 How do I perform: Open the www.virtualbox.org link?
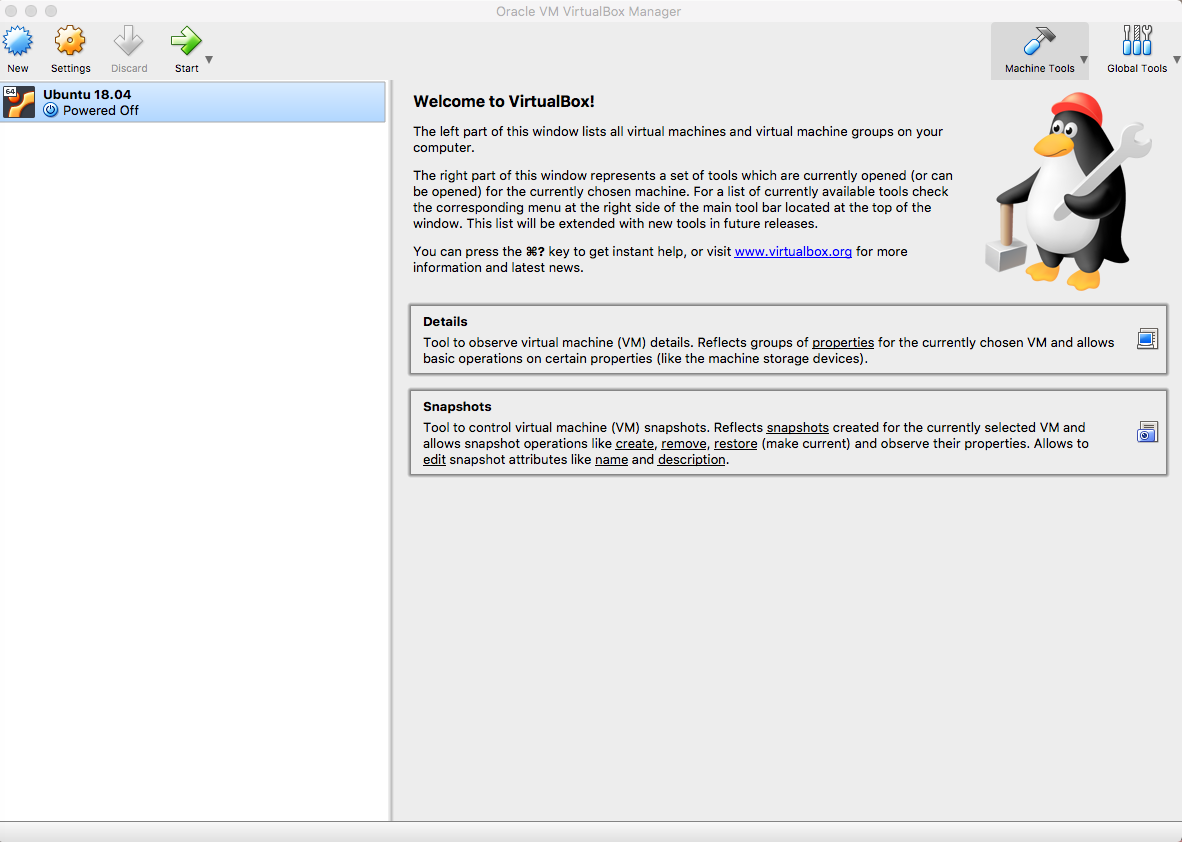click(793, 251)
